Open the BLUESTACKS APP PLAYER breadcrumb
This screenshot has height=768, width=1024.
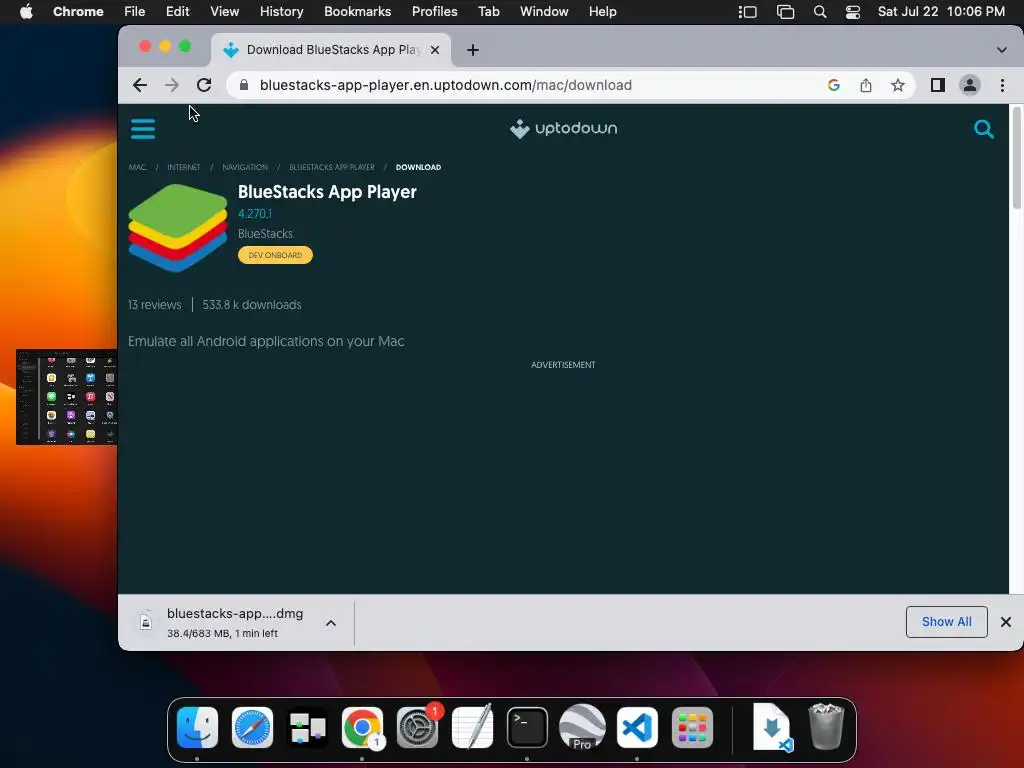[x=332, y=167]
